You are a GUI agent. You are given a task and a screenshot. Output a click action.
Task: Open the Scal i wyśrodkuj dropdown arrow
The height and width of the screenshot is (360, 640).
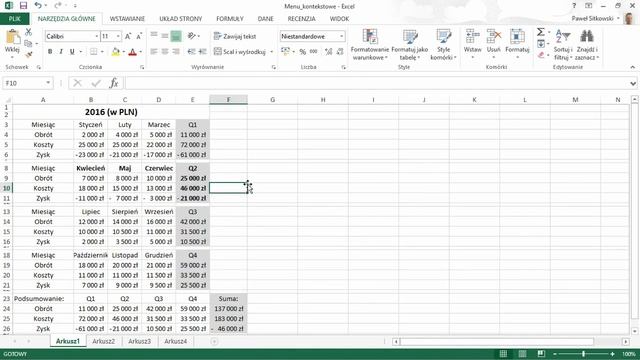[271, 52]
